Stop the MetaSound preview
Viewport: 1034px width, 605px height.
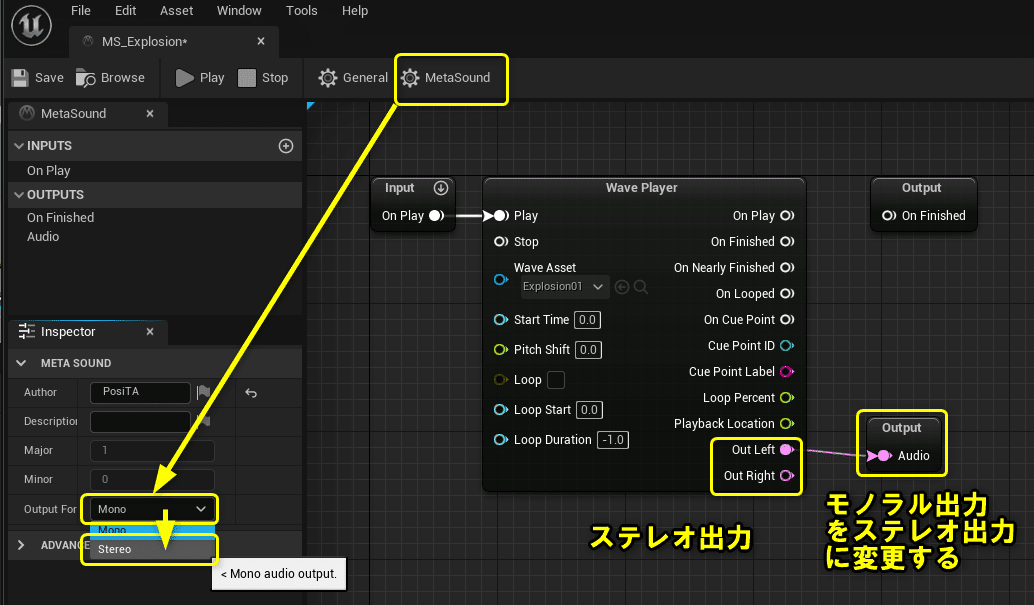[263, 78]
